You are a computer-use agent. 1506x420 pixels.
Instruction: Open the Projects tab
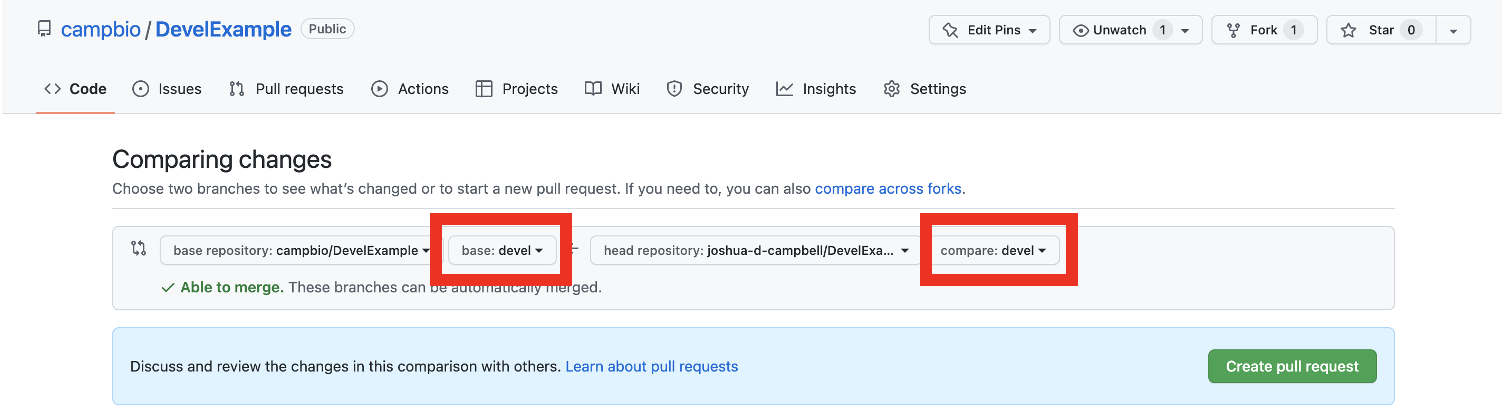(516, 89)
